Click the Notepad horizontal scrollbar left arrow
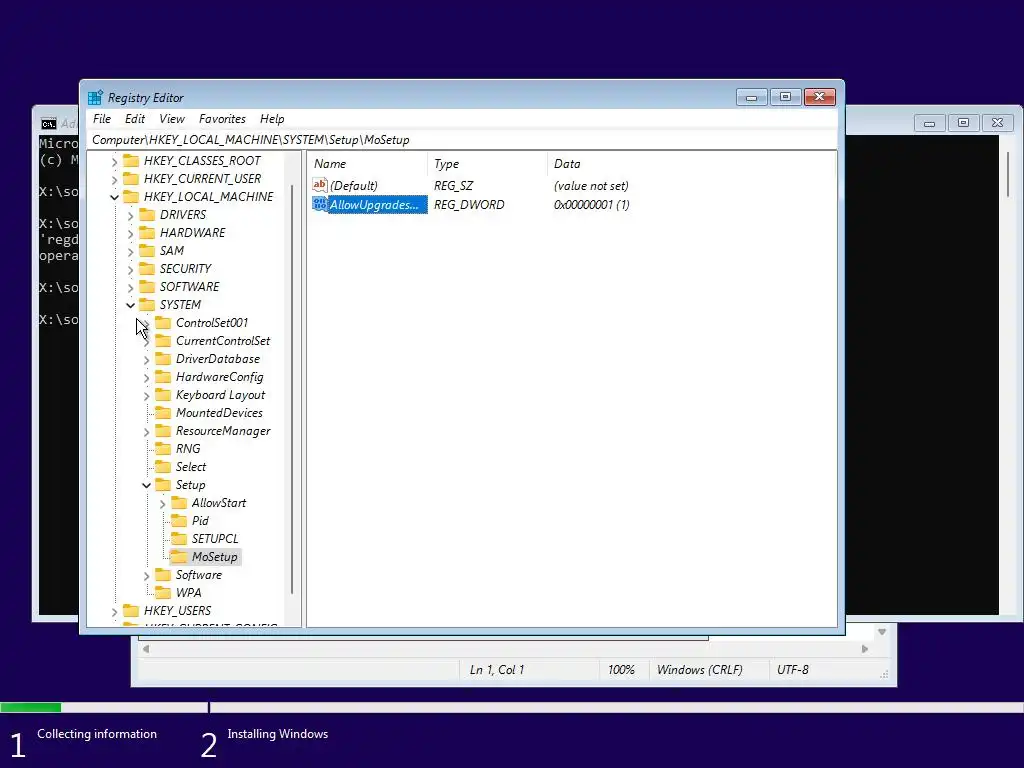Image resolution: width=1024 pixels, height=768 pixels. click(146, 649)
